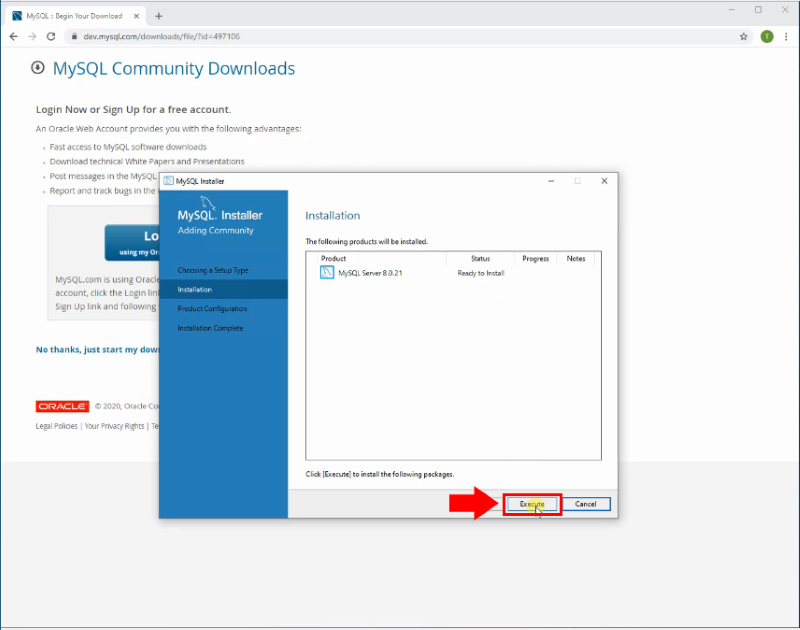The height and width of the screenshot is (630, 800).
Task: Click the address bar URL field
Action: tap(400, 36)
